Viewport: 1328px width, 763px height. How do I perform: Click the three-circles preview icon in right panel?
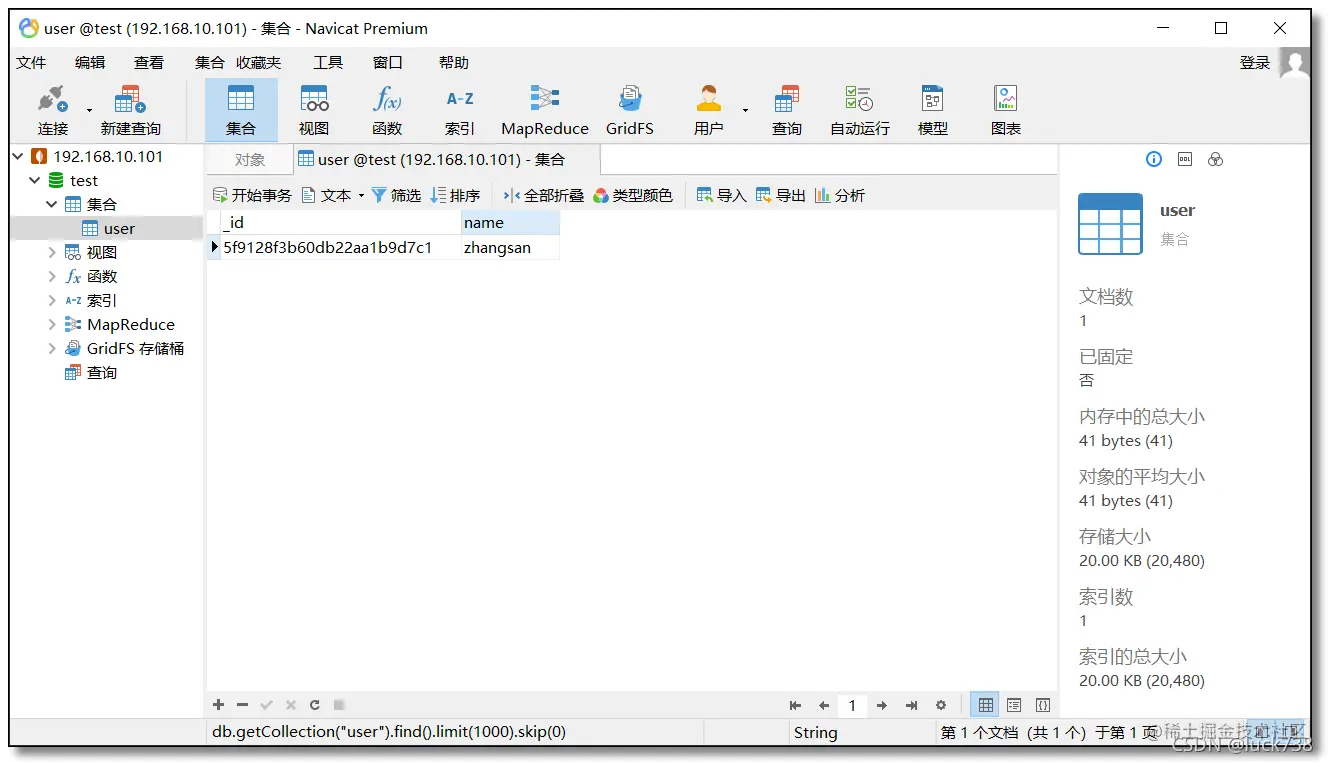1216,160
